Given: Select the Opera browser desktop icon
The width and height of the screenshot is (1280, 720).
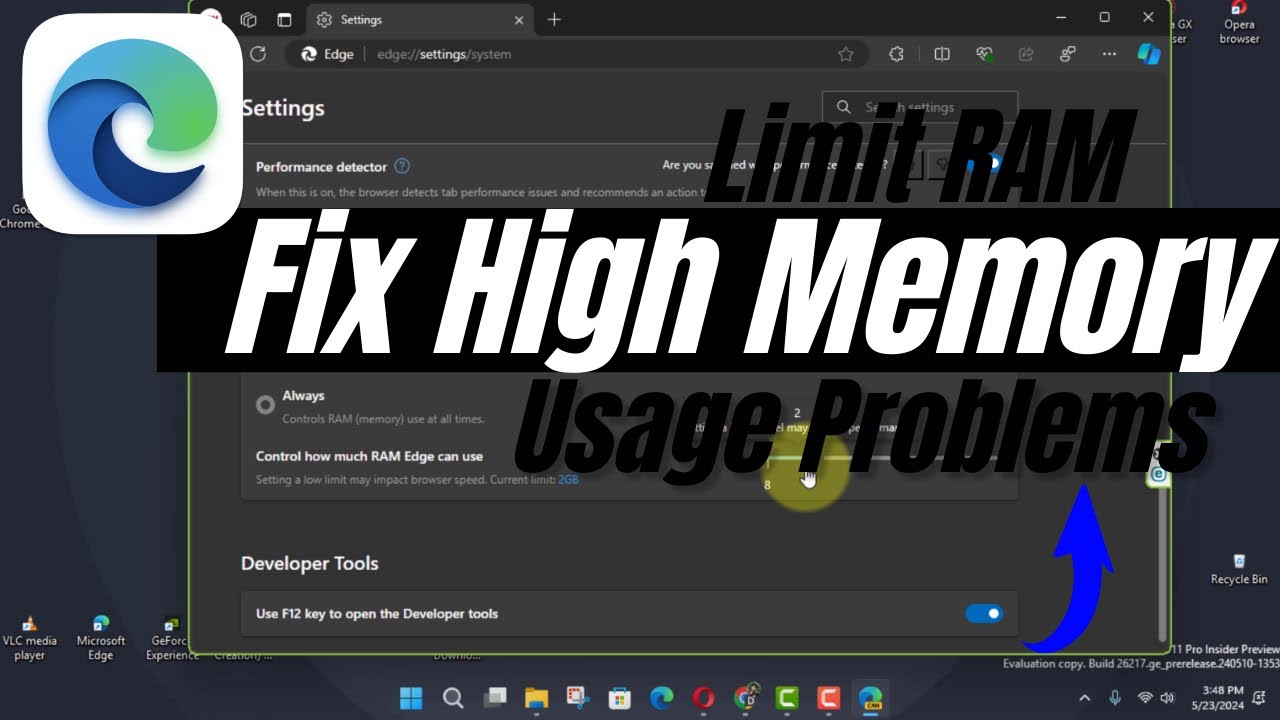Looking at the screenshot, I should [1239, 24].
